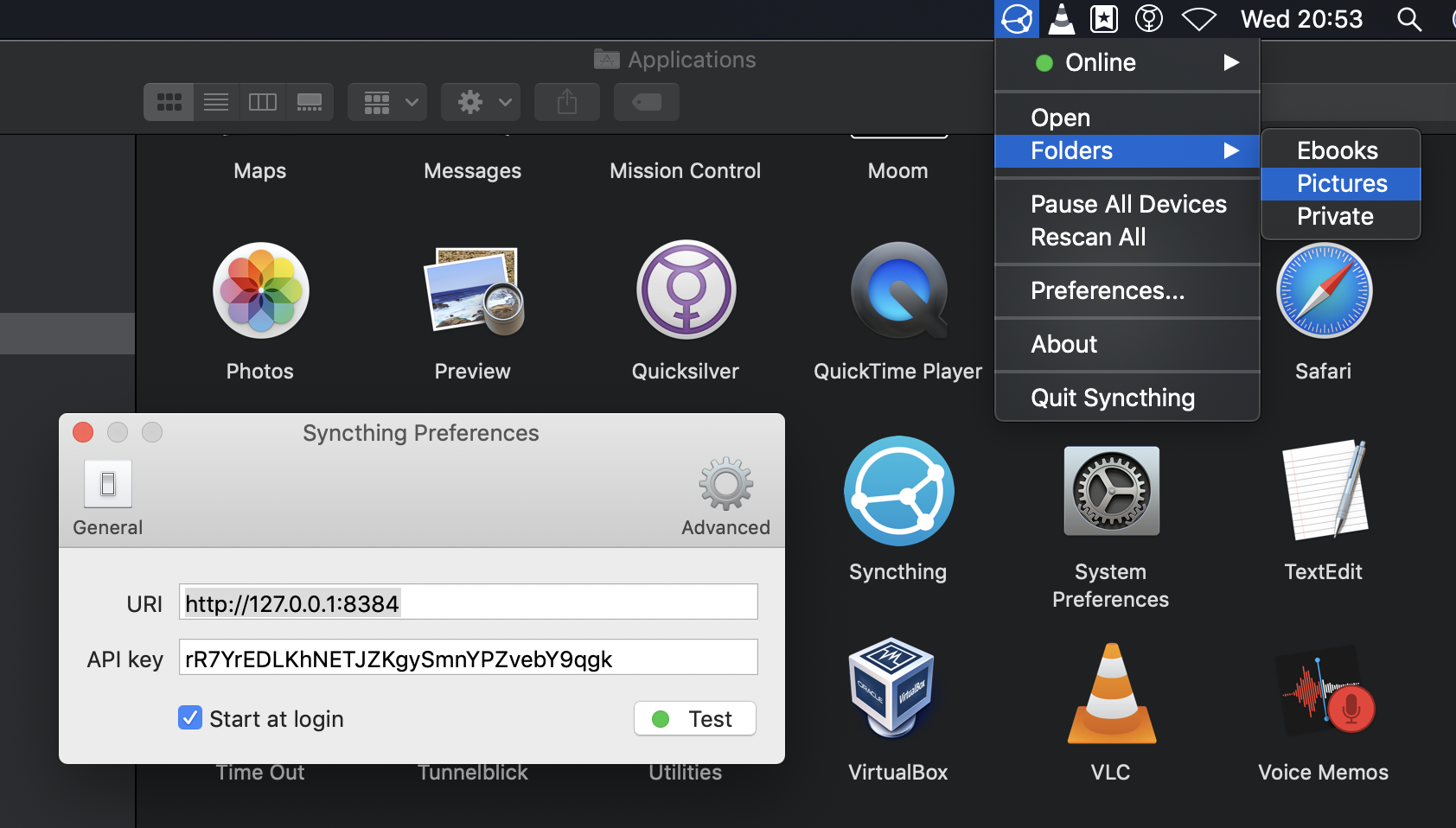Open QuickTime Player

(898, 290)
